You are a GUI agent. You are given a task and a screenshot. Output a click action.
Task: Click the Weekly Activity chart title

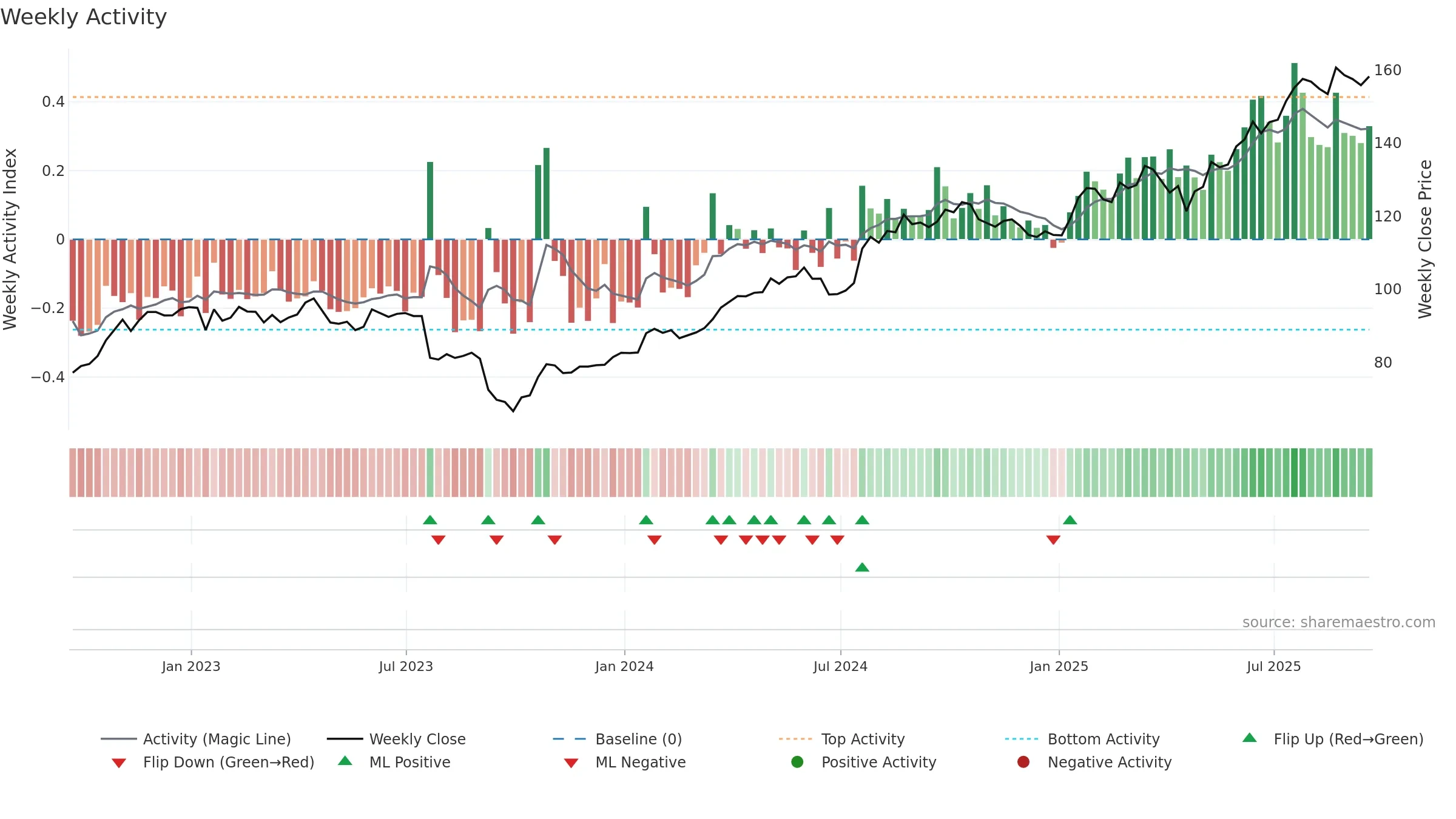(84, 17)
